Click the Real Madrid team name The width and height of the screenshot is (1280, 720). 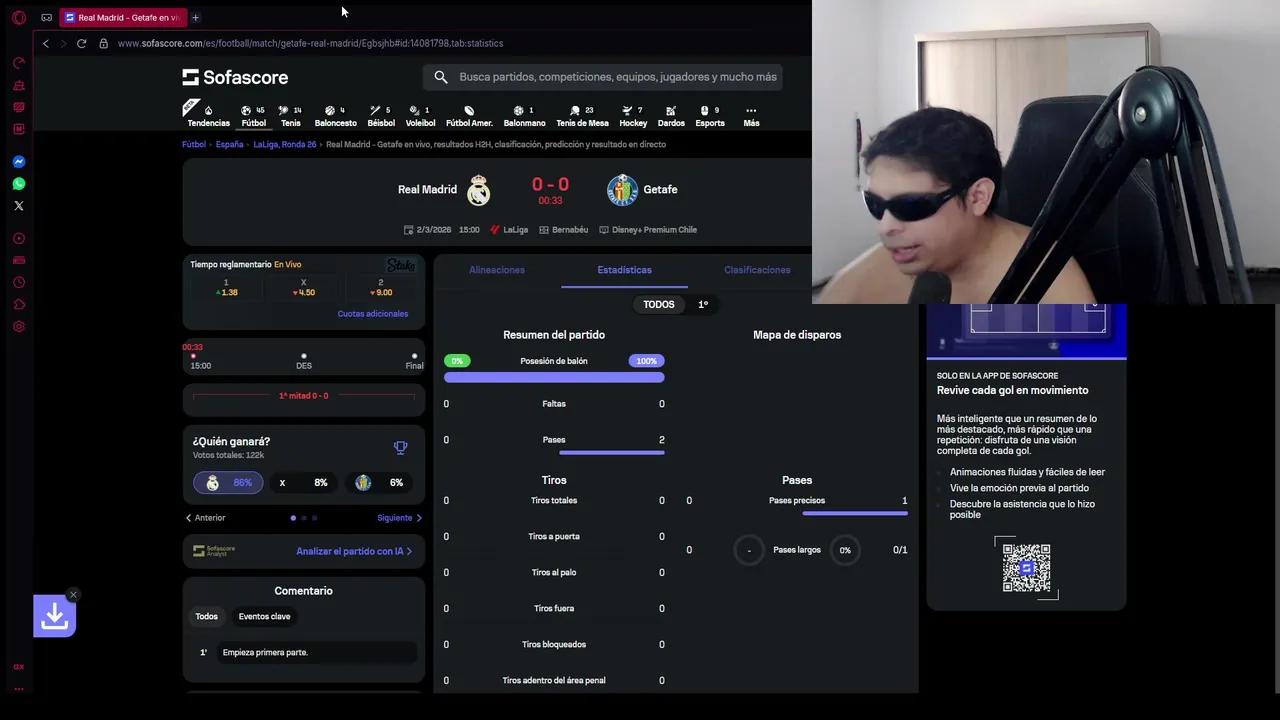pos(427,190)
